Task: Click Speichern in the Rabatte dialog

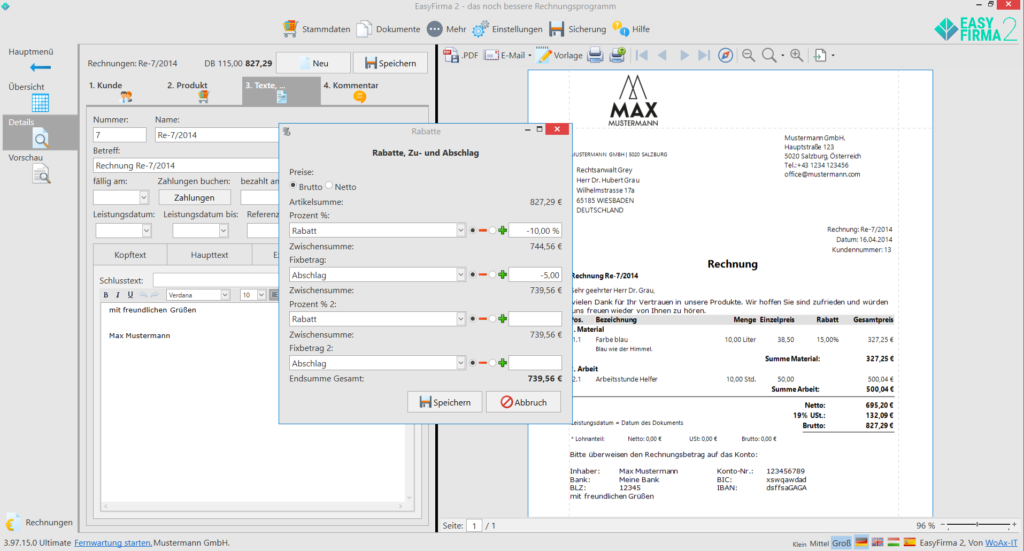Action: (445, 402)
